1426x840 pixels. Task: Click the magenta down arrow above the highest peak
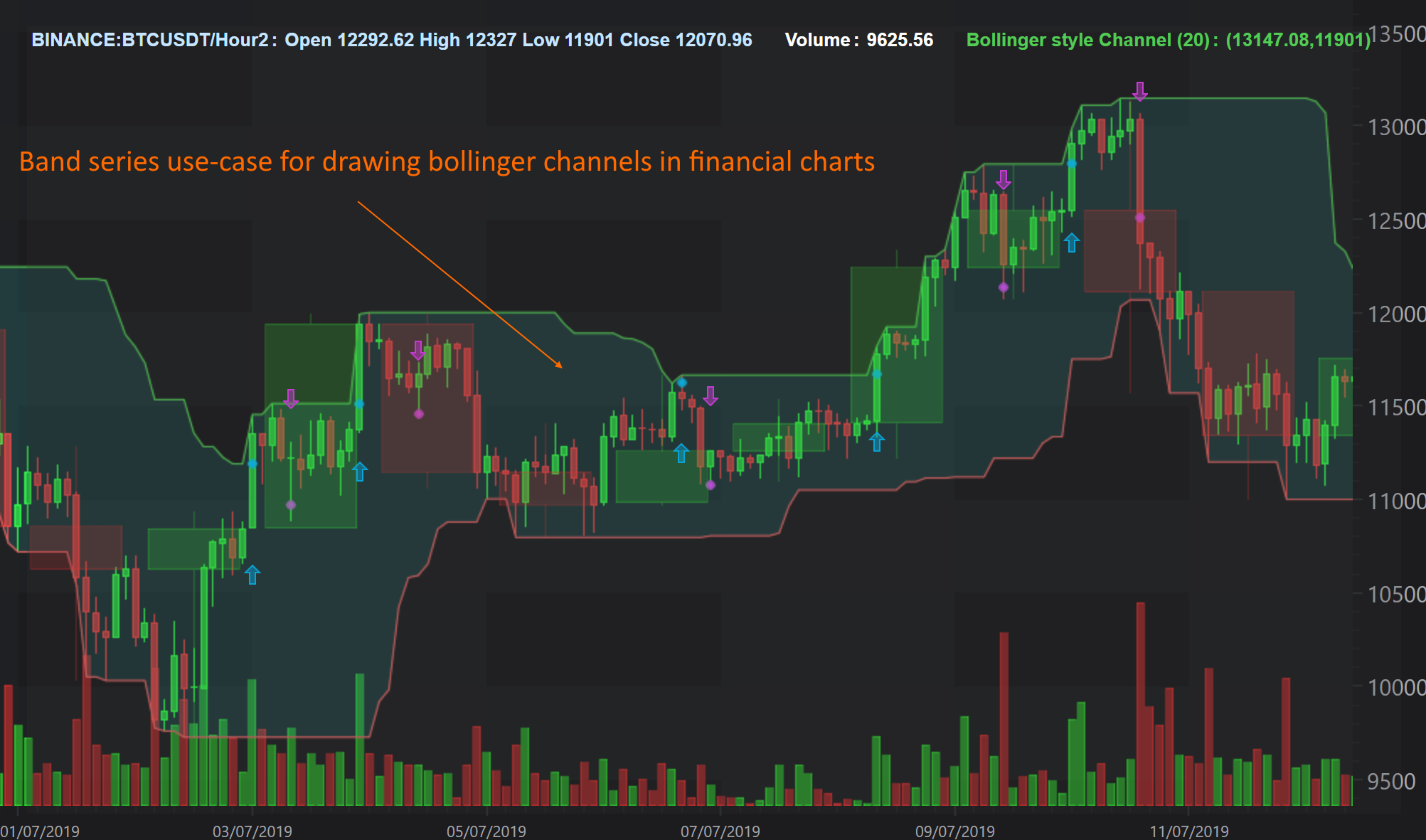[x=1140, y=91]
